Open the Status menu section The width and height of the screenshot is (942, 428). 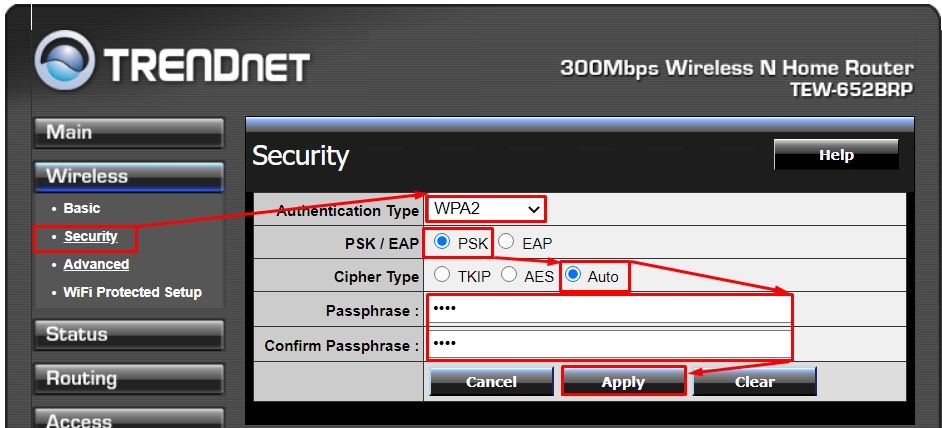128,335
